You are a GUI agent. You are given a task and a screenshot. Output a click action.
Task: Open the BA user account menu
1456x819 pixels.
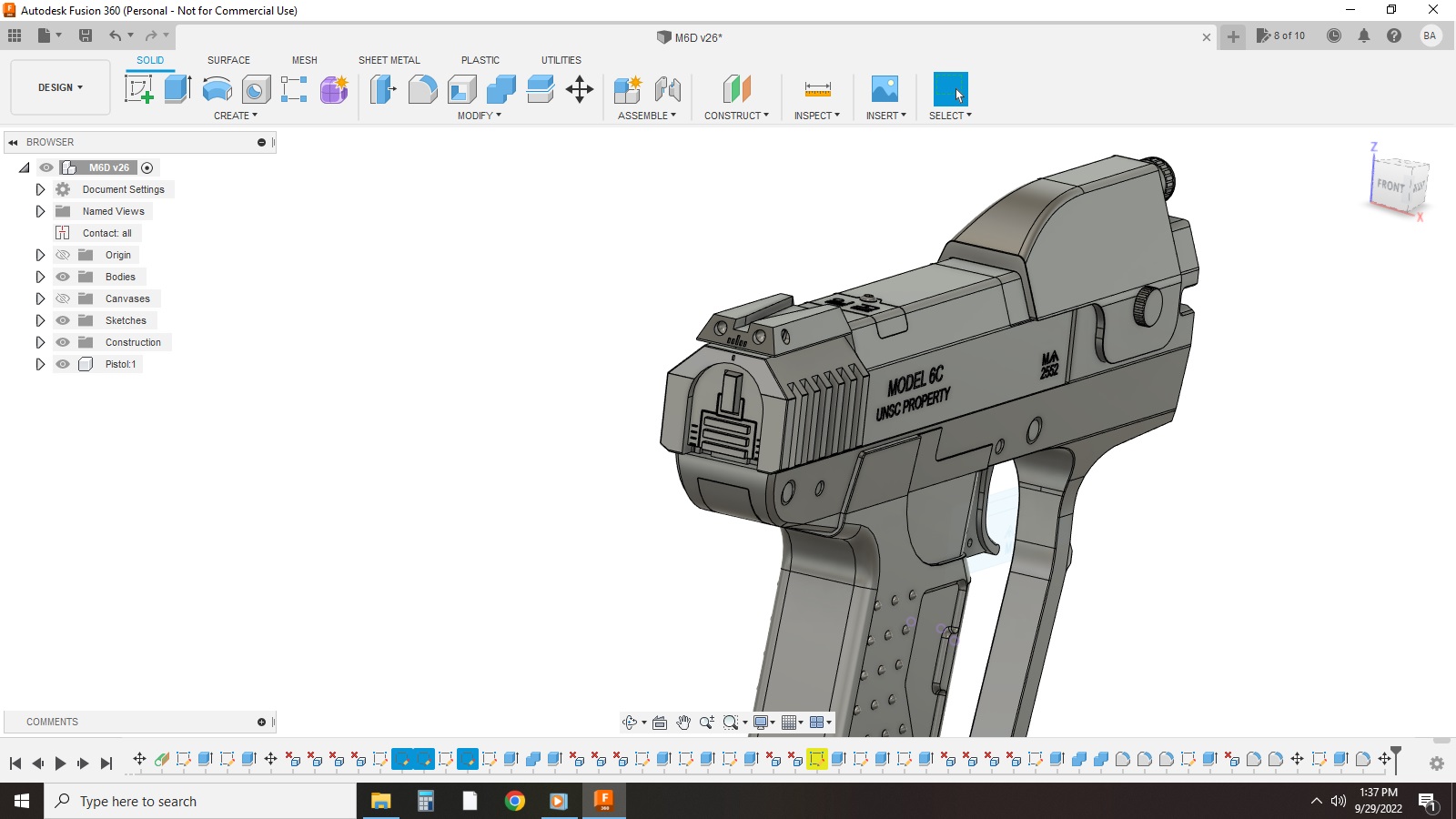point(1431,35)
